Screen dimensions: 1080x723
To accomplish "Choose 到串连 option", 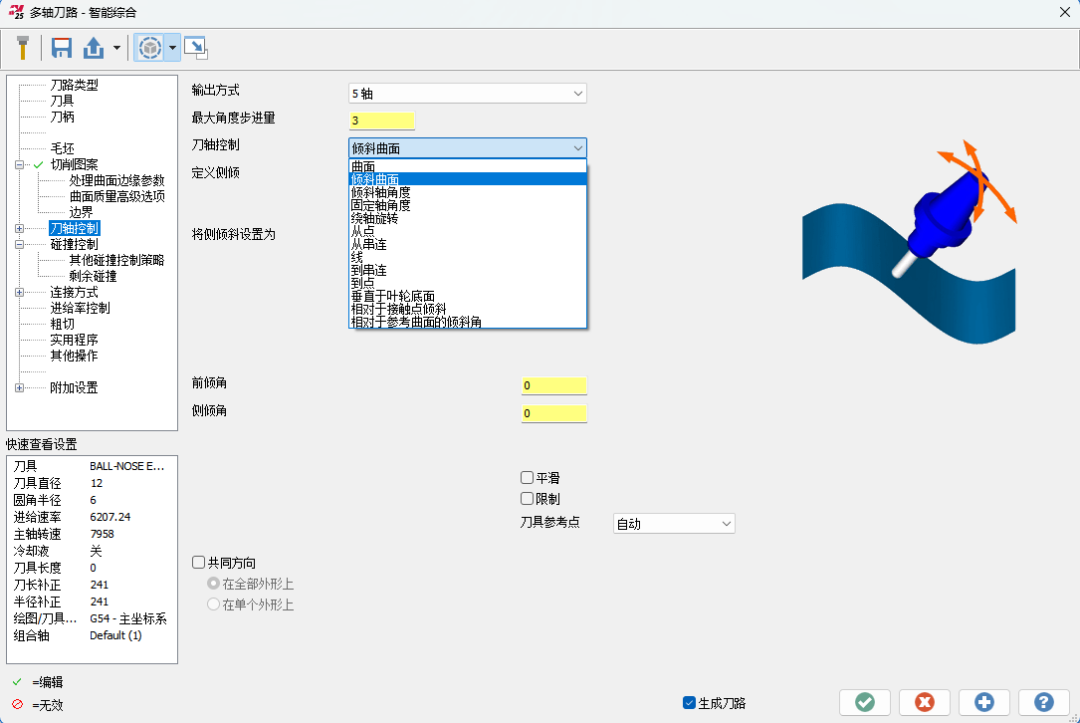I will pos(468,270).
